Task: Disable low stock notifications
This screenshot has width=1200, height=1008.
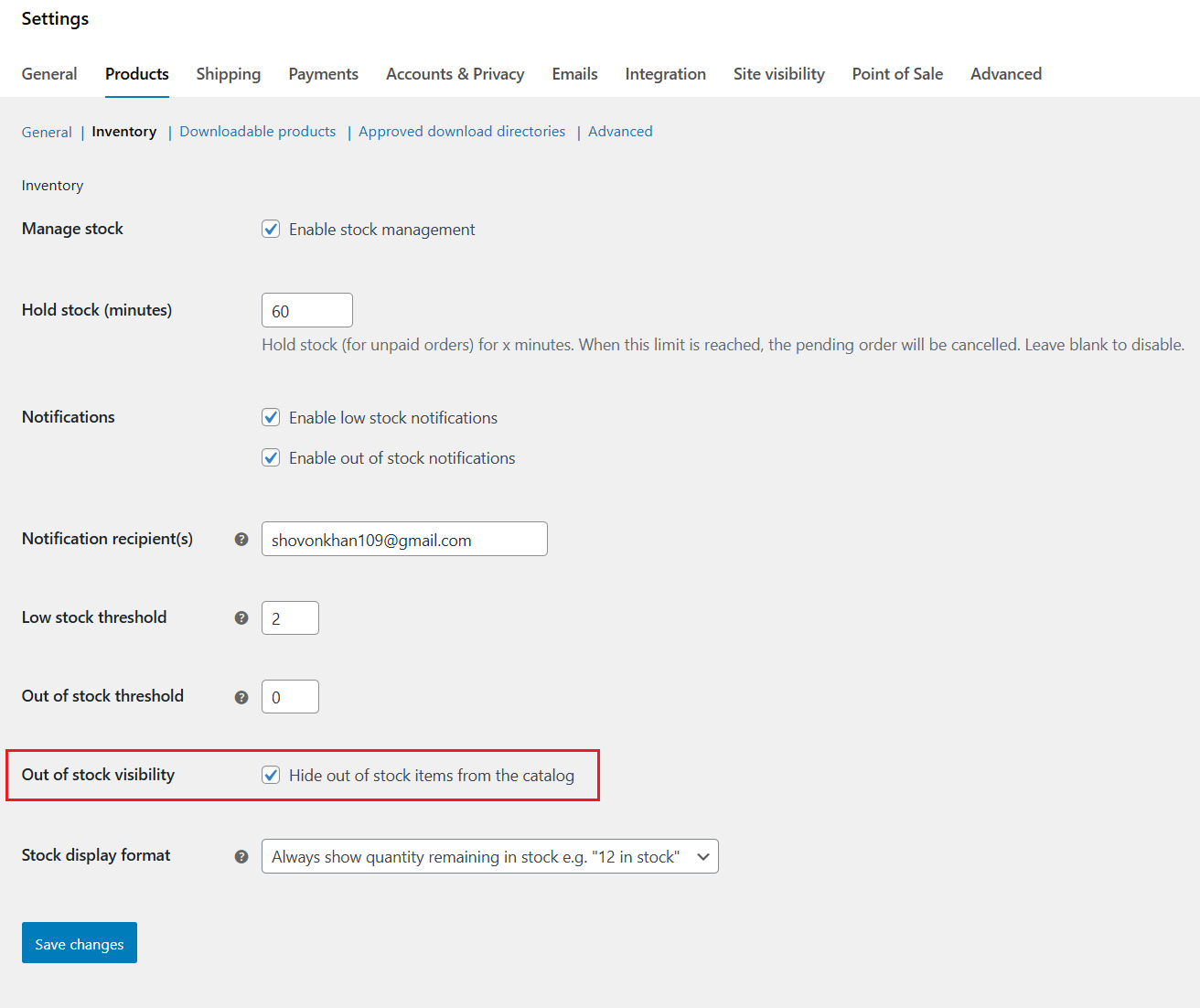Action: tap(271, 417)
